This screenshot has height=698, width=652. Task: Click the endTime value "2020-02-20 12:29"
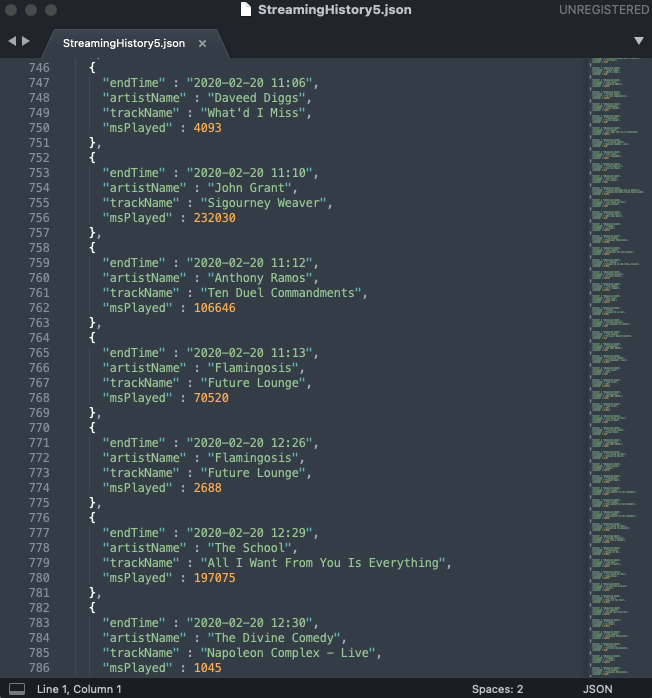[250, 532]
